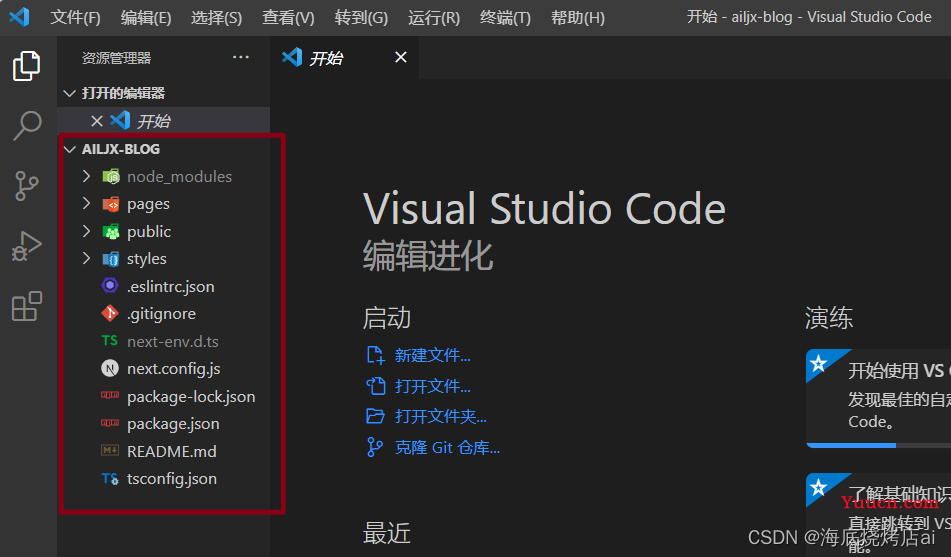
Task: Open the 终端(T) menu
Action: coord(505,18)
